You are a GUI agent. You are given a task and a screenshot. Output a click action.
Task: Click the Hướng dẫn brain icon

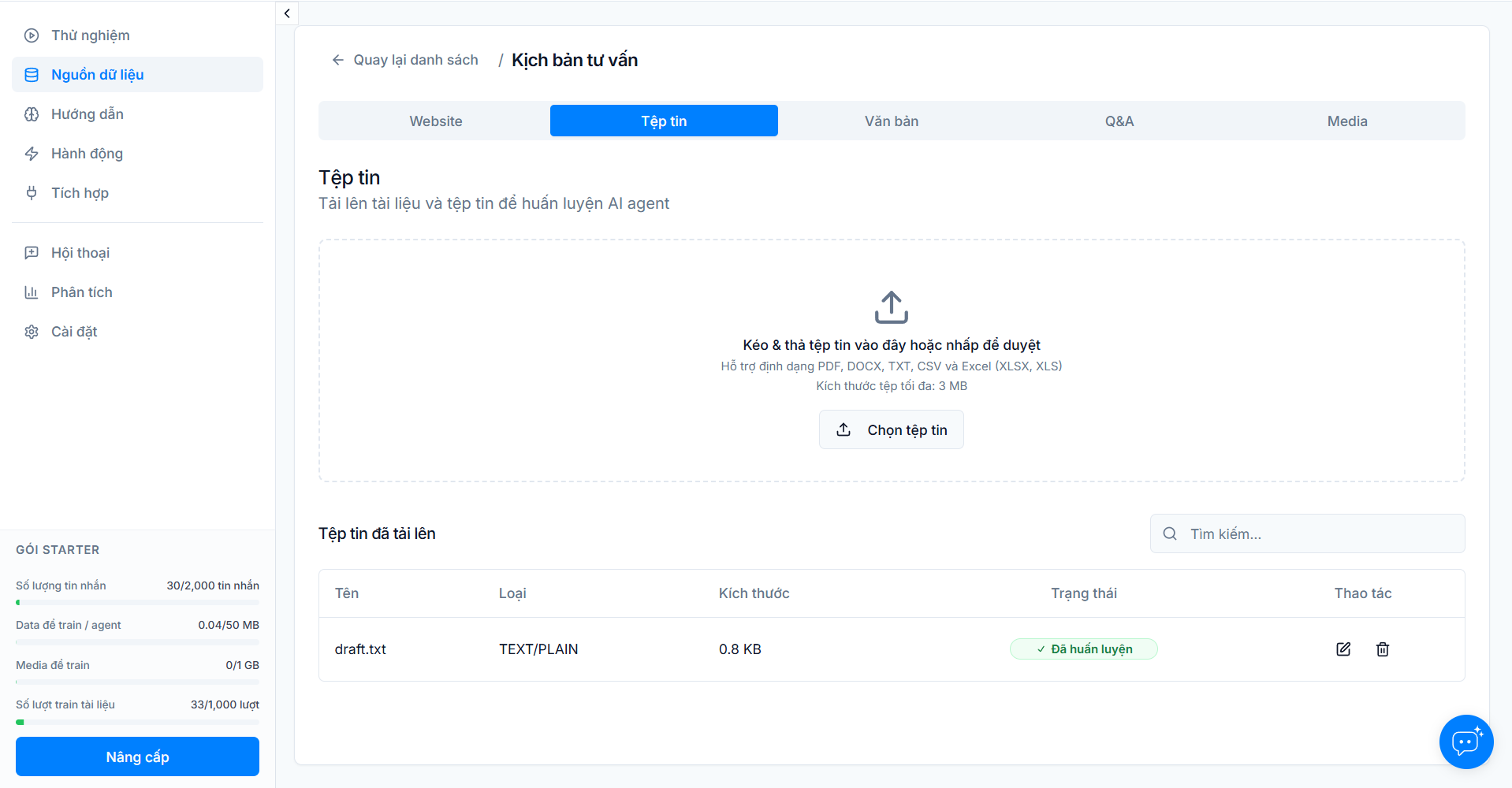click(x=32, y=114)
